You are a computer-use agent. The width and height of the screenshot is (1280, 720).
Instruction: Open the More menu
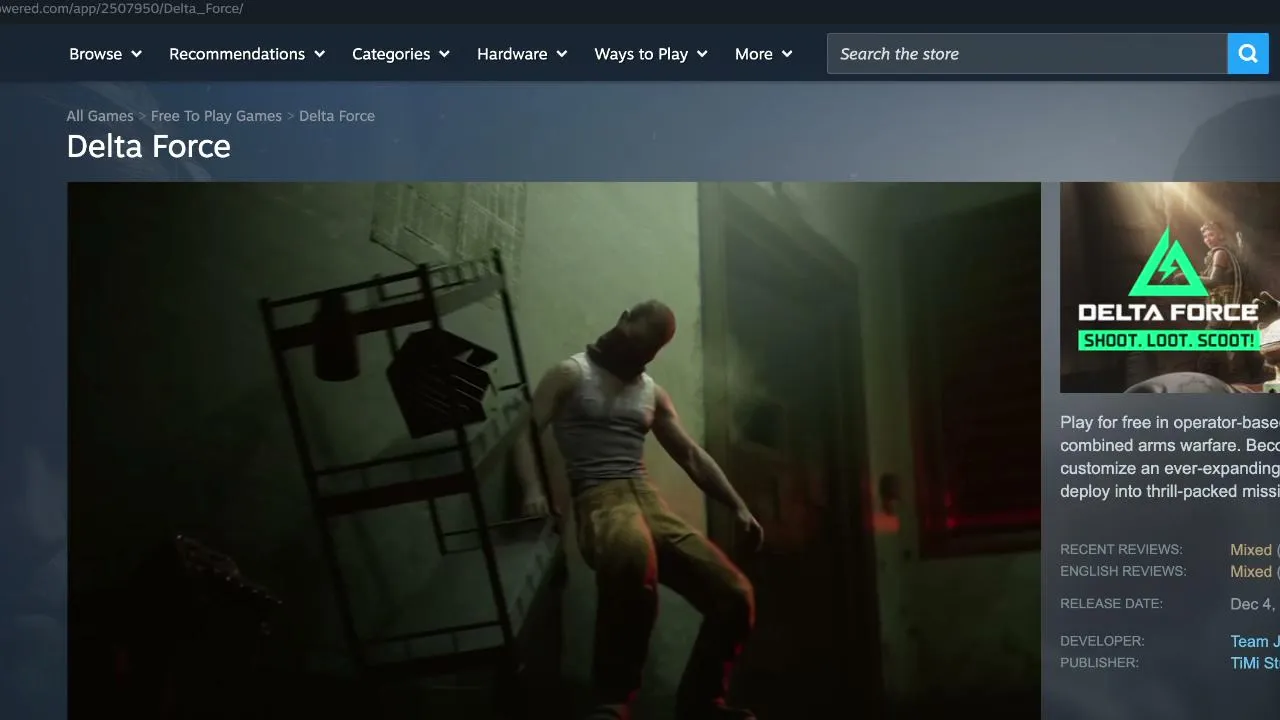coord(764,54)
